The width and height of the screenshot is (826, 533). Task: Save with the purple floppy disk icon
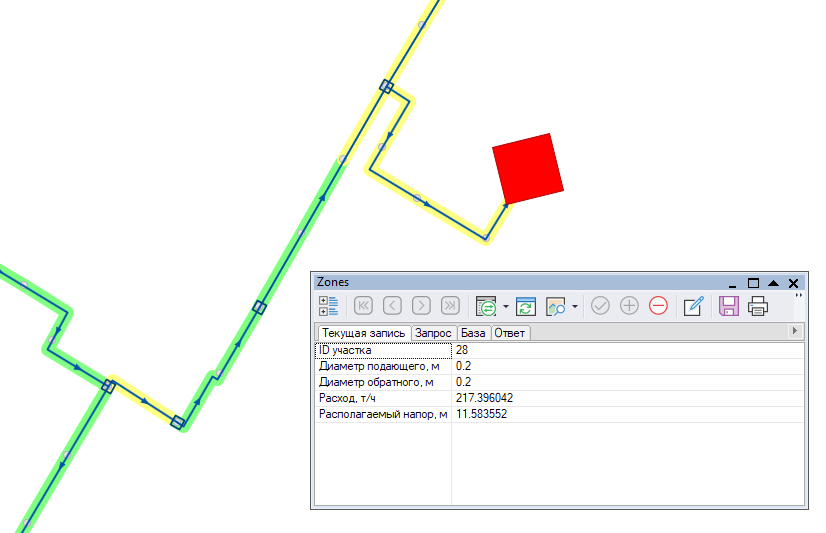729,306
